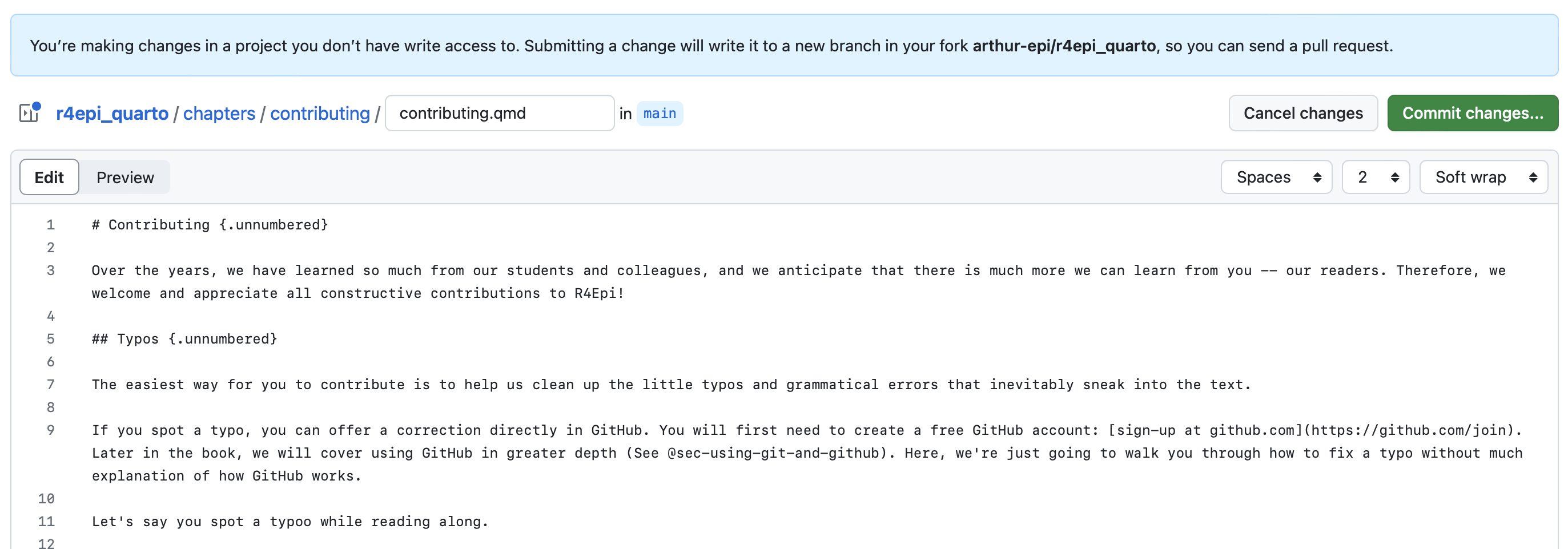Click Cancel changes button

click(x=1302, y=113)
